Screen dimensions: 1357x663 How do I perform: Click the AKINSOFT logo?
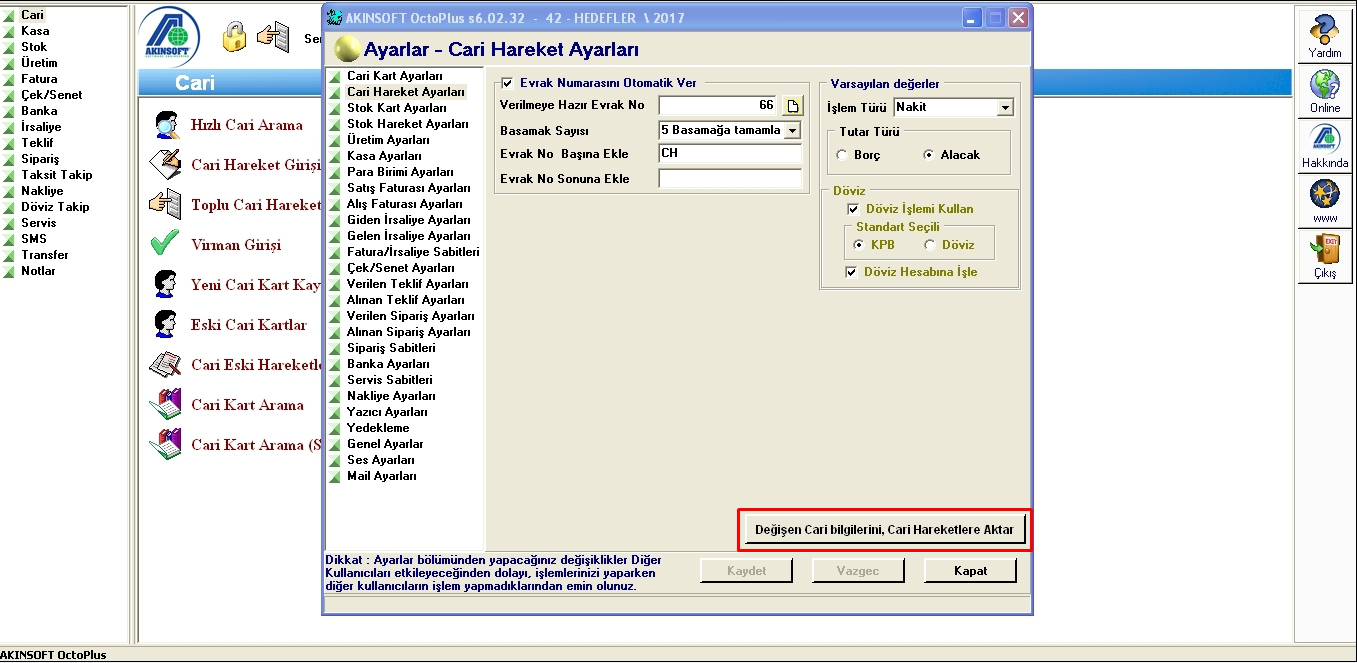click(169, 37)
